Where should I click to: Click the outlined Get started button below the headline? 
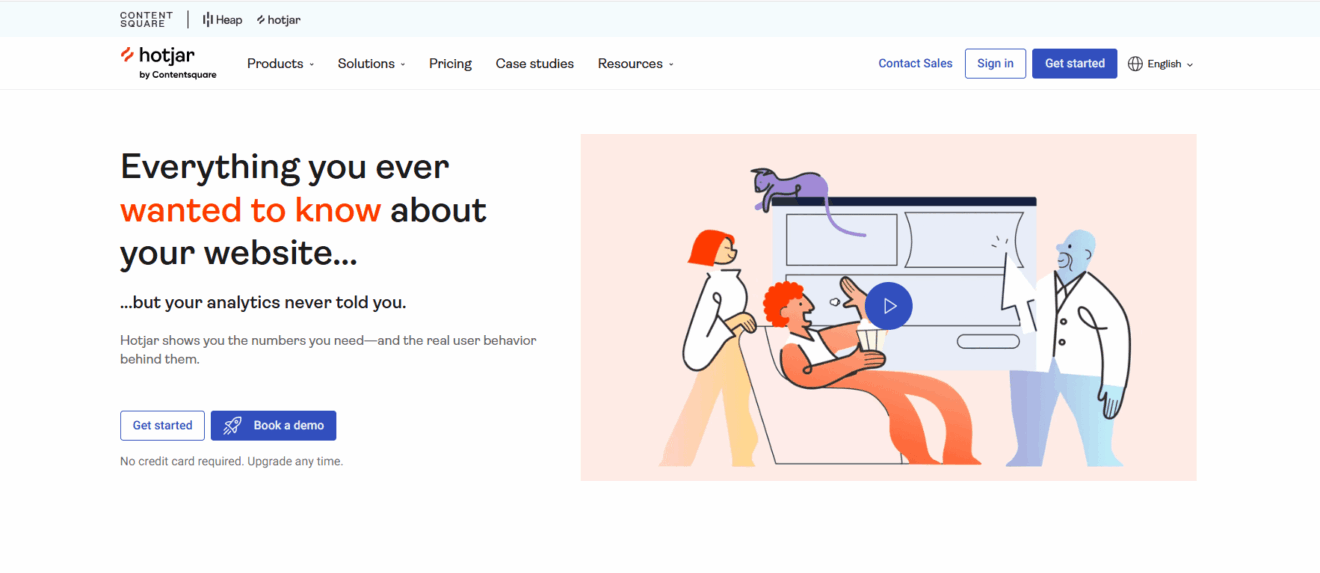coord(162,425)
